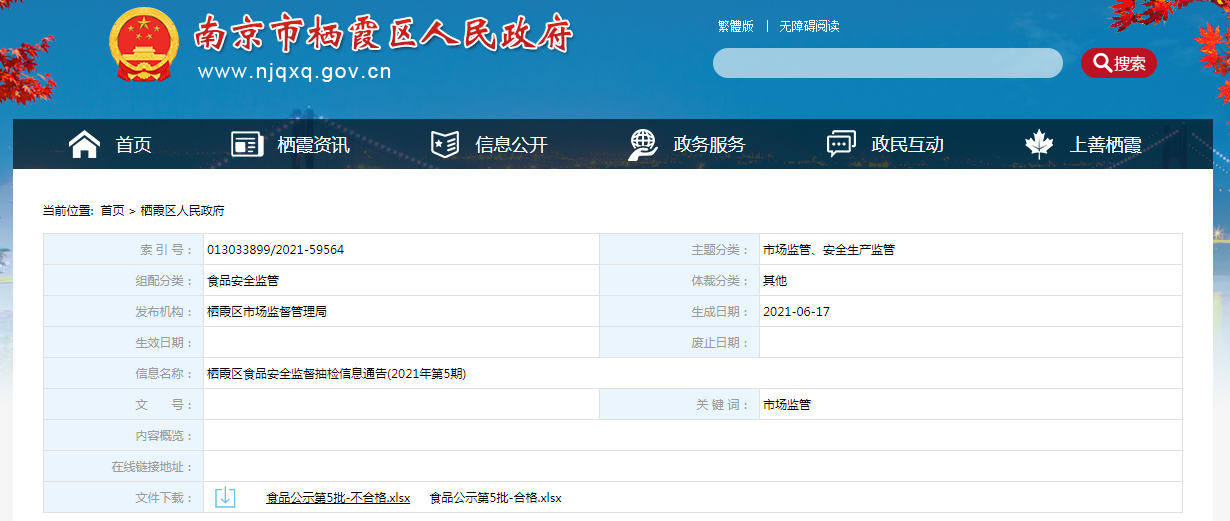This screenshot has height=521, width=1230.
Task: Click the globe-hand icon beside 政务服务
Action: [x=642, y=144]
